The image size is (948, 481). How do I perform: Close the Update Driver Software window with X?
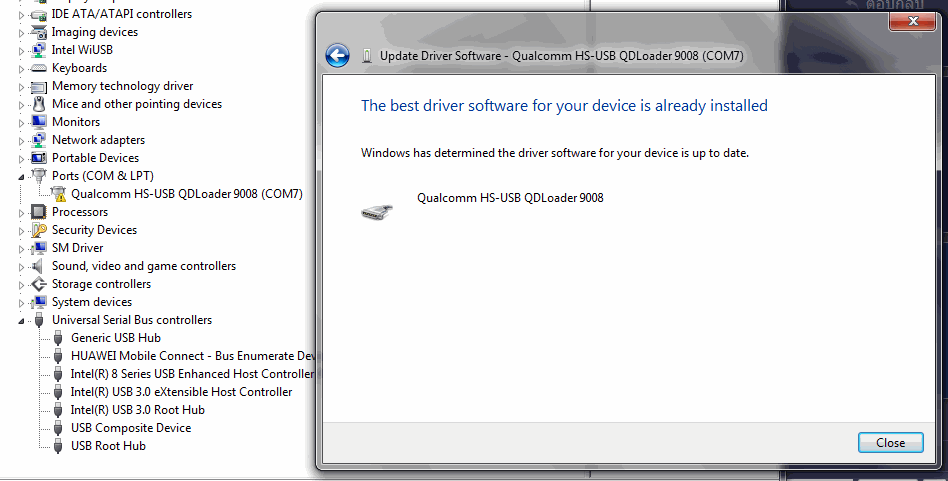coord(913,21)
